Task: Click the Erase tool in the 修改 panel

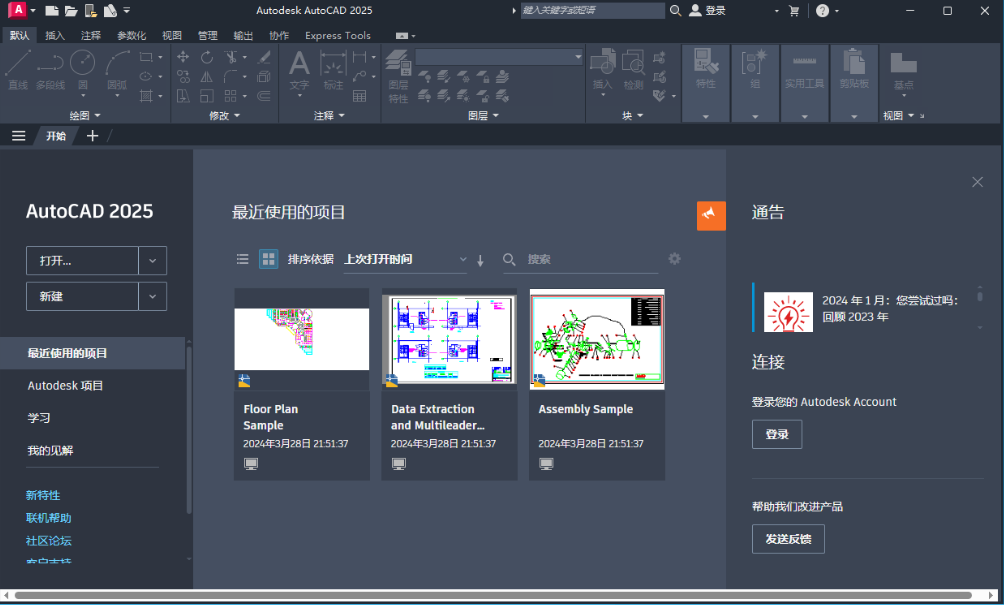Action: click(x=264, y=57)
